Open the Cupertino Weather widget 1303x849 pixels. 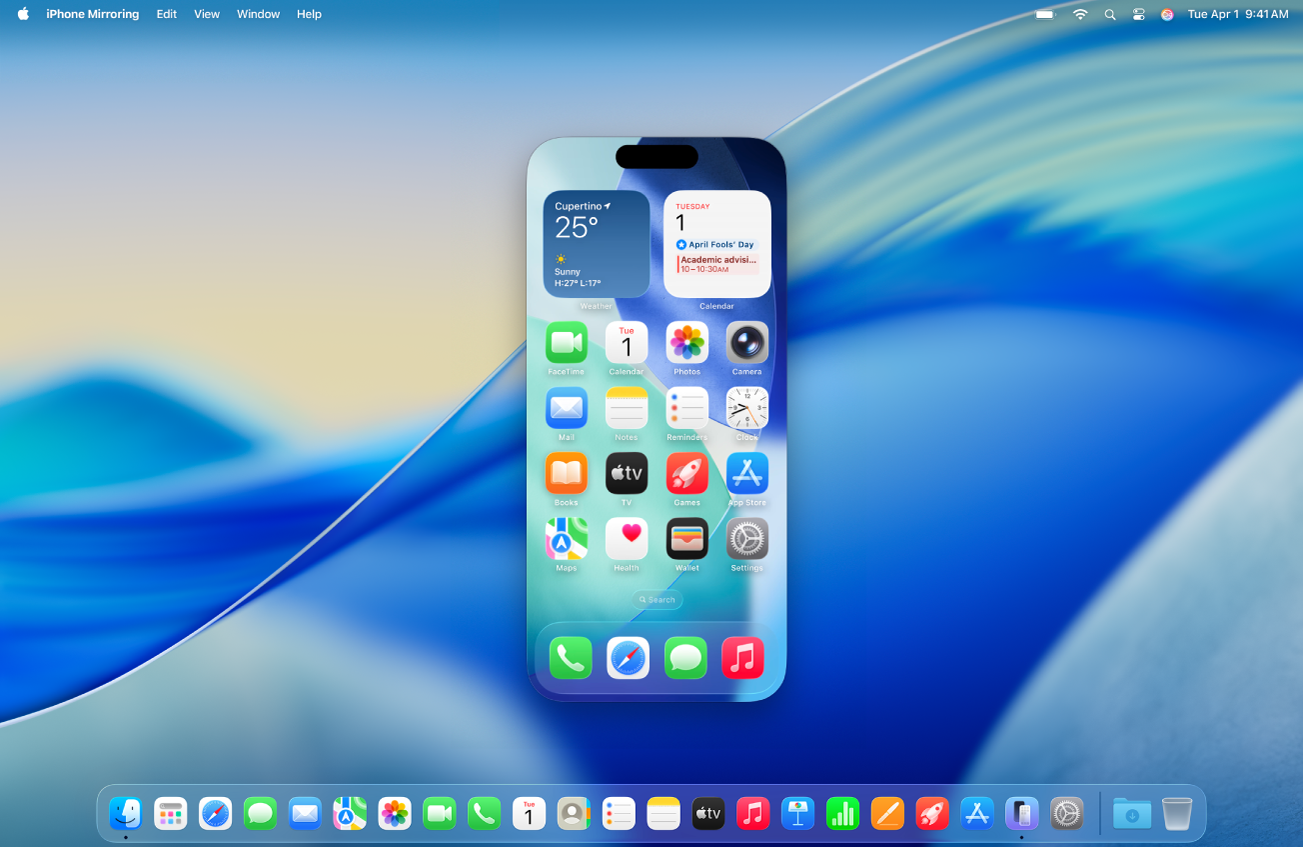pos(596,243)
